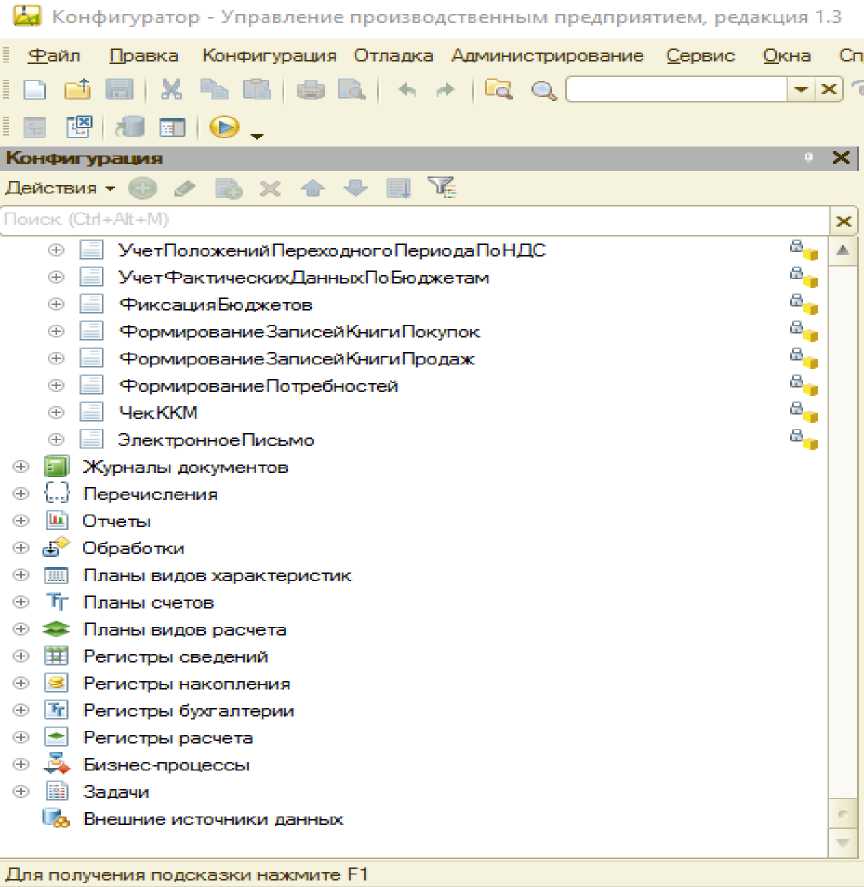Click the window form table icon
This screenshot has height=887, width=864.
click(172, 127)
